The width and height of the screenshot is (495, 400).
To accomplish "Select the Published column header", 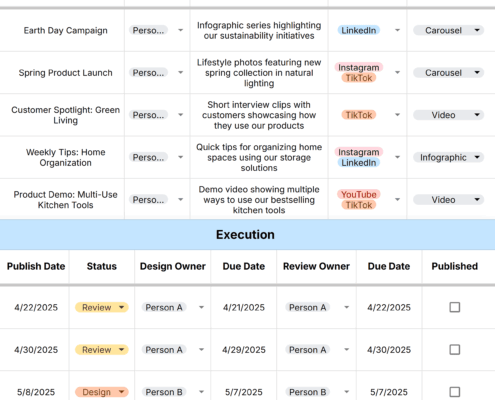I will [455, 266].
